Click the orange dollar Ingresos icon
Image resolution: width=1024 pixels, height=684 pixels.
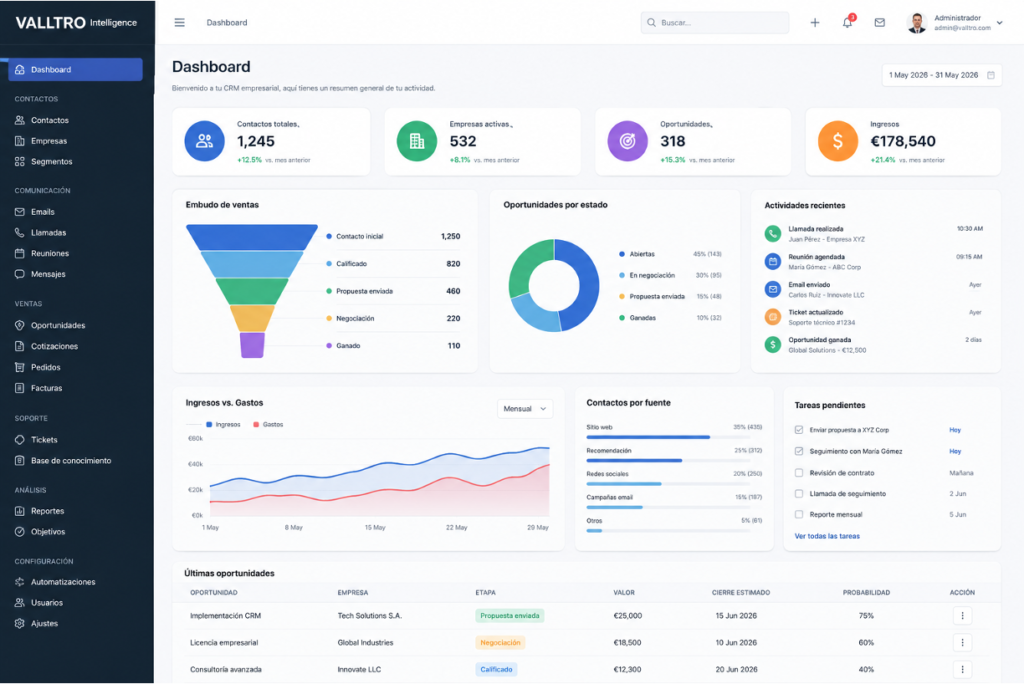pyautogui.click(x=838, y=141)
